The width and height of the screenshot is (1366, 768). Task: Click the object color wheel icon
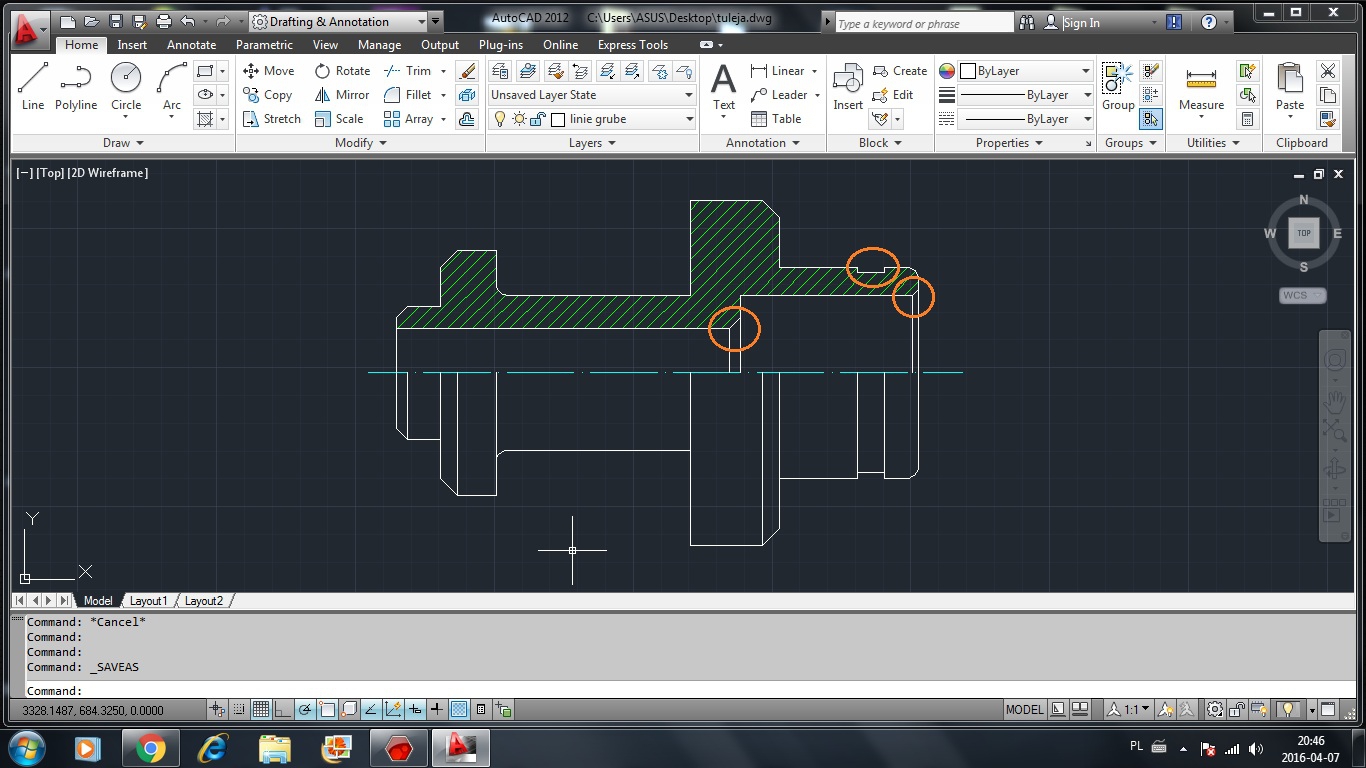947,71
